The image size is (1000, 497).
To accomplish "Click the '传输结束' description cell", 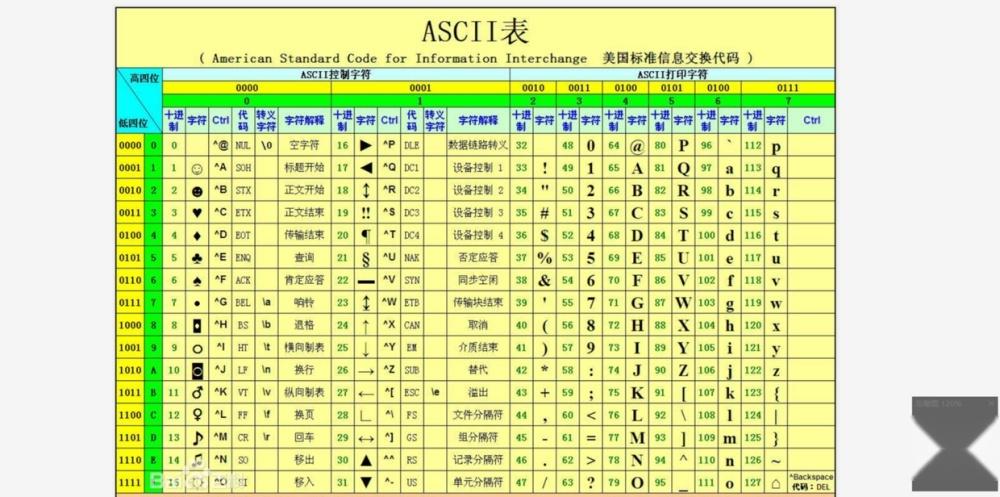I will click(x=304, y=235).
